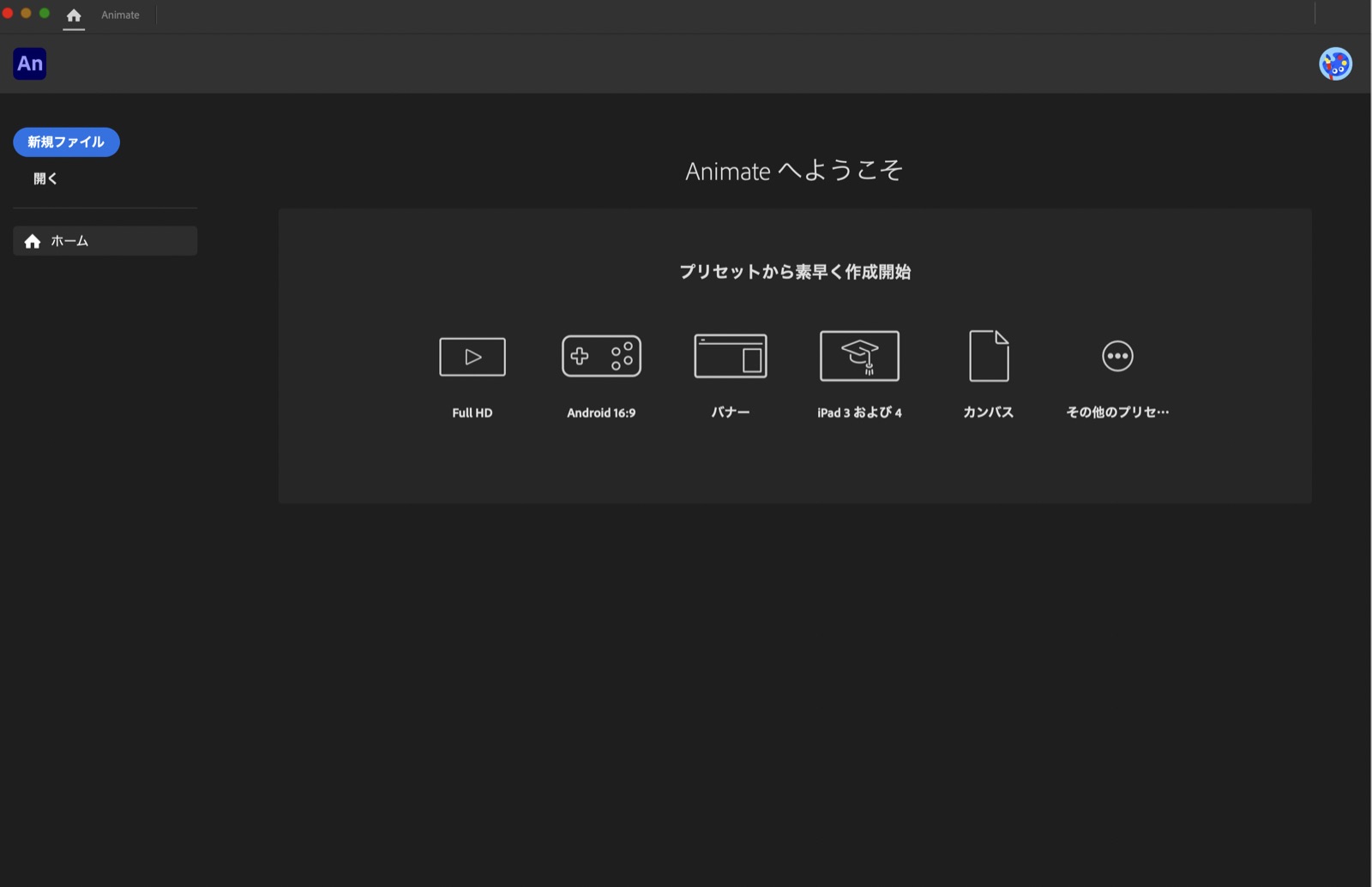Click the red close window button
Screen dimensions: 1372x887
(x=8, y=13)
